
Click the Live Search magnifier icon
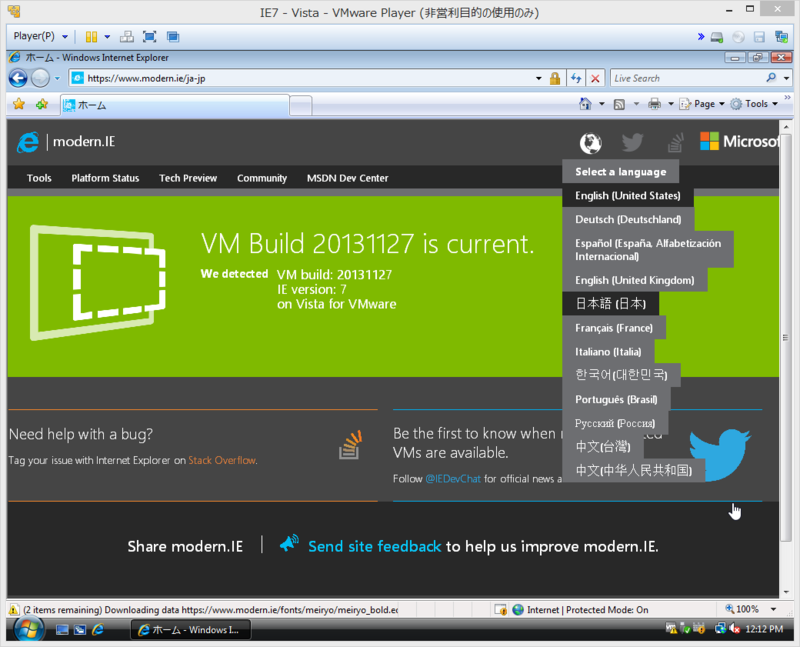(771, 78)
